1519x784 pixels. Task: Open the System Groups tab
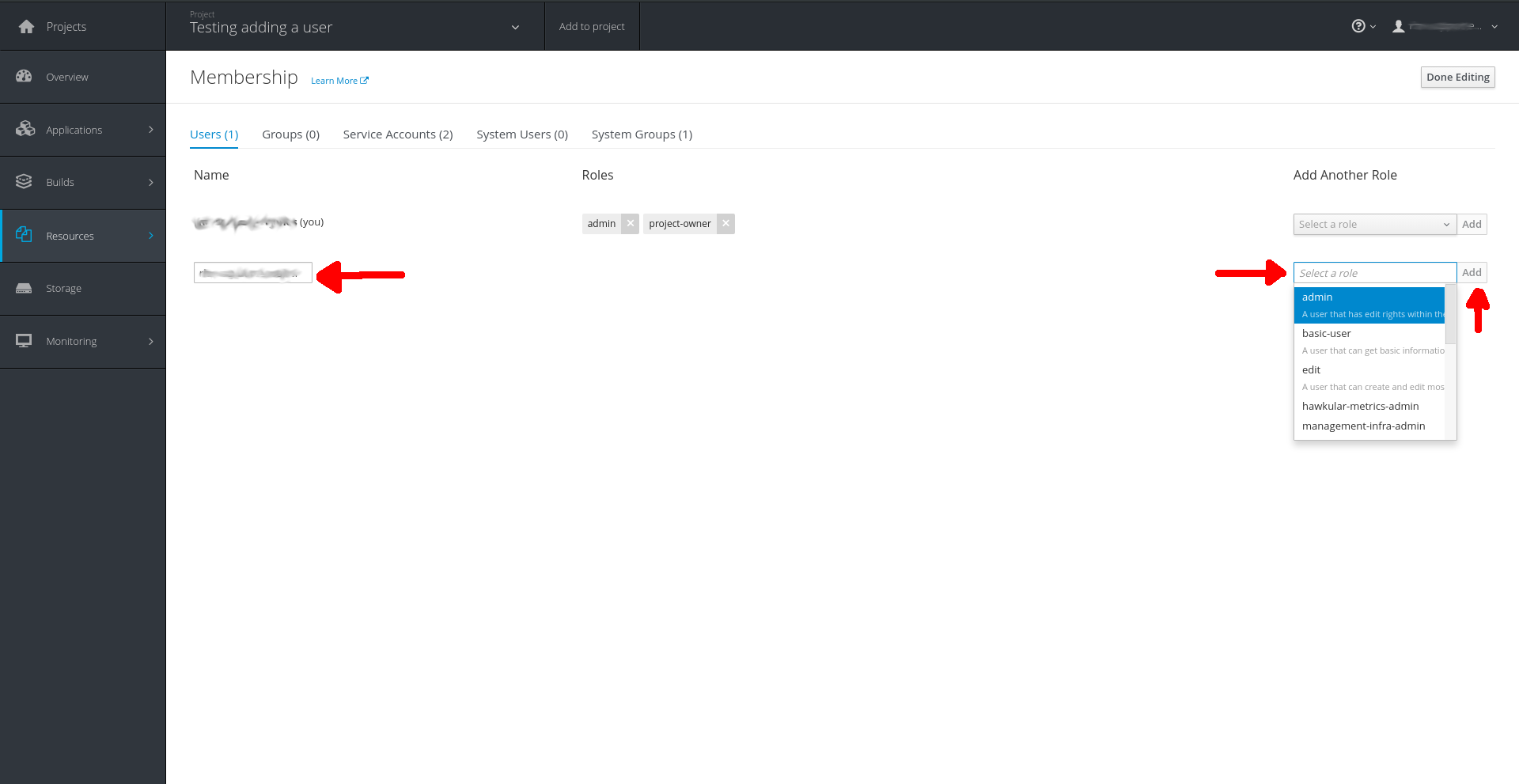(x=642, y=134)
